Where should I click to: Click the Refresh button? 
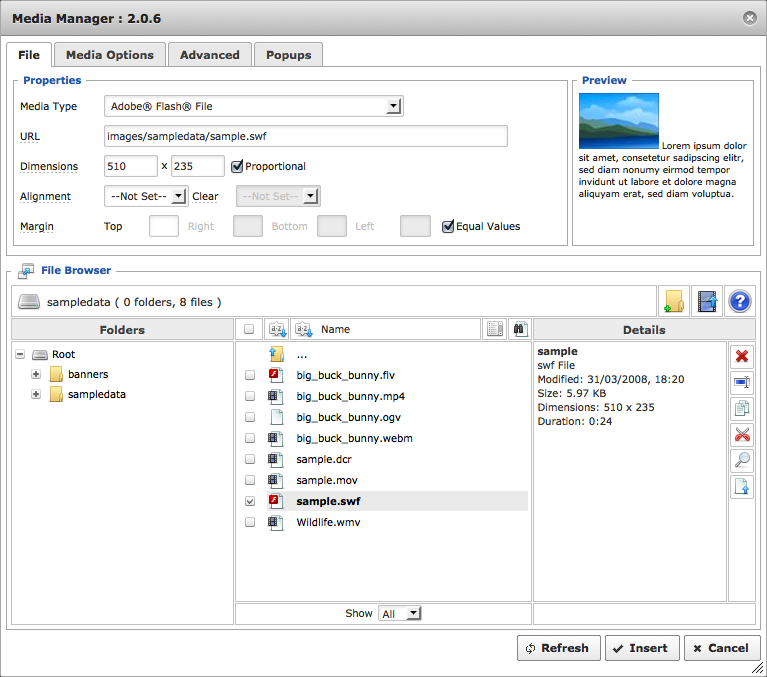(x=559, y=648)
